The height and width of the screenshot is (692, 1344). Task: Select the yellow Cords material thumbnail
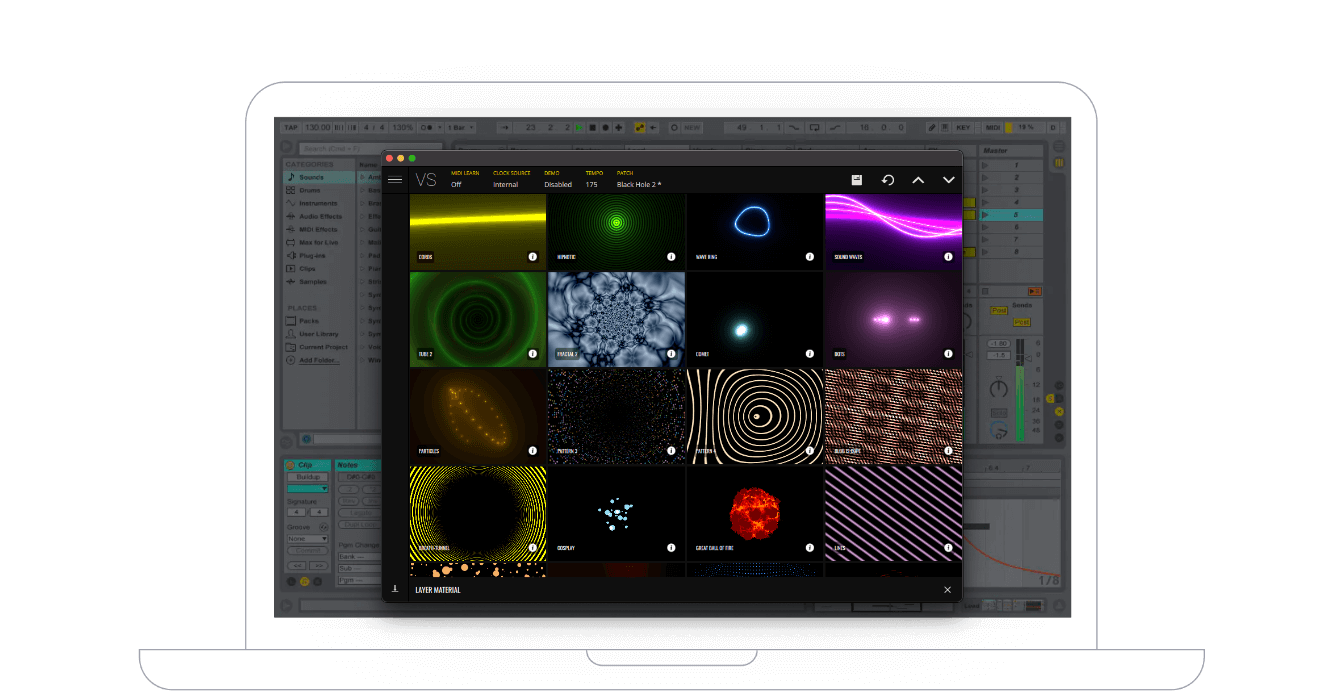coord(478,231)
